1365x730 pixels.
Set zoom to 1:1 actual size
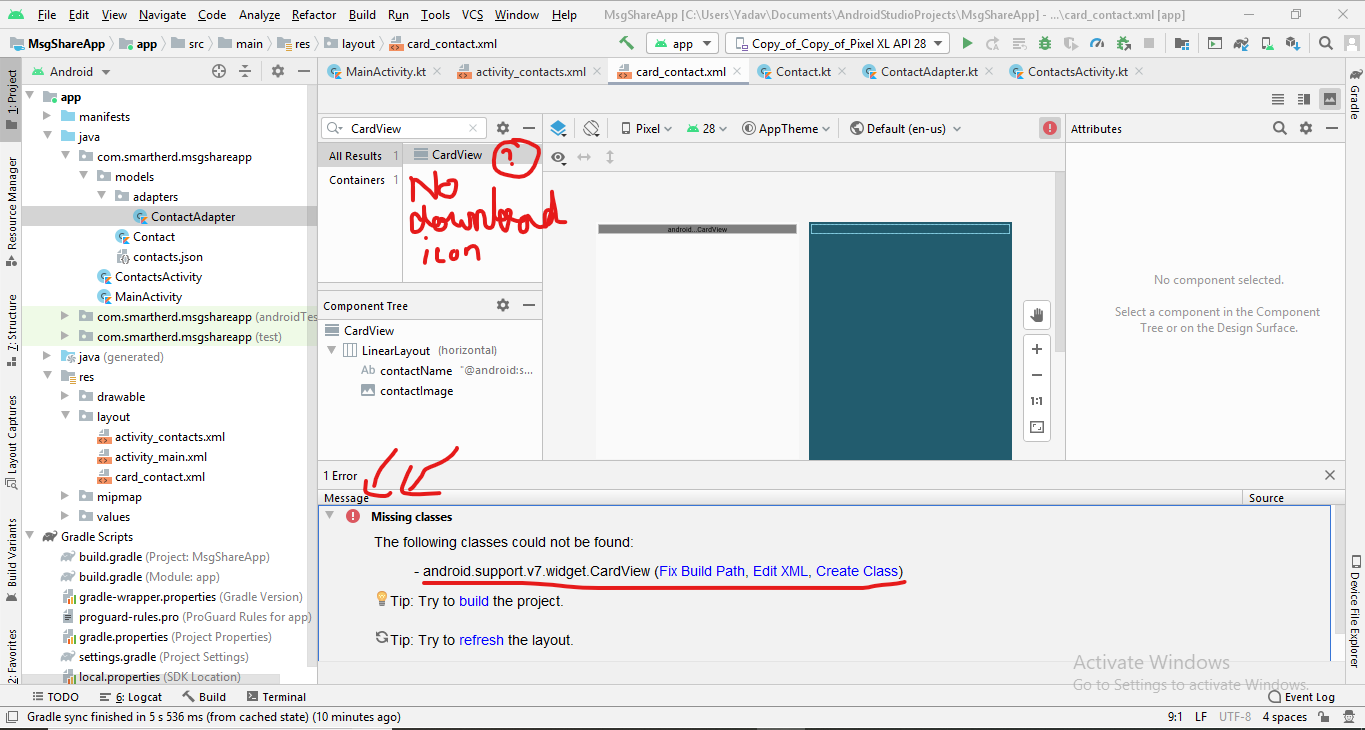pyautogui.click(x=1037, y=401)
